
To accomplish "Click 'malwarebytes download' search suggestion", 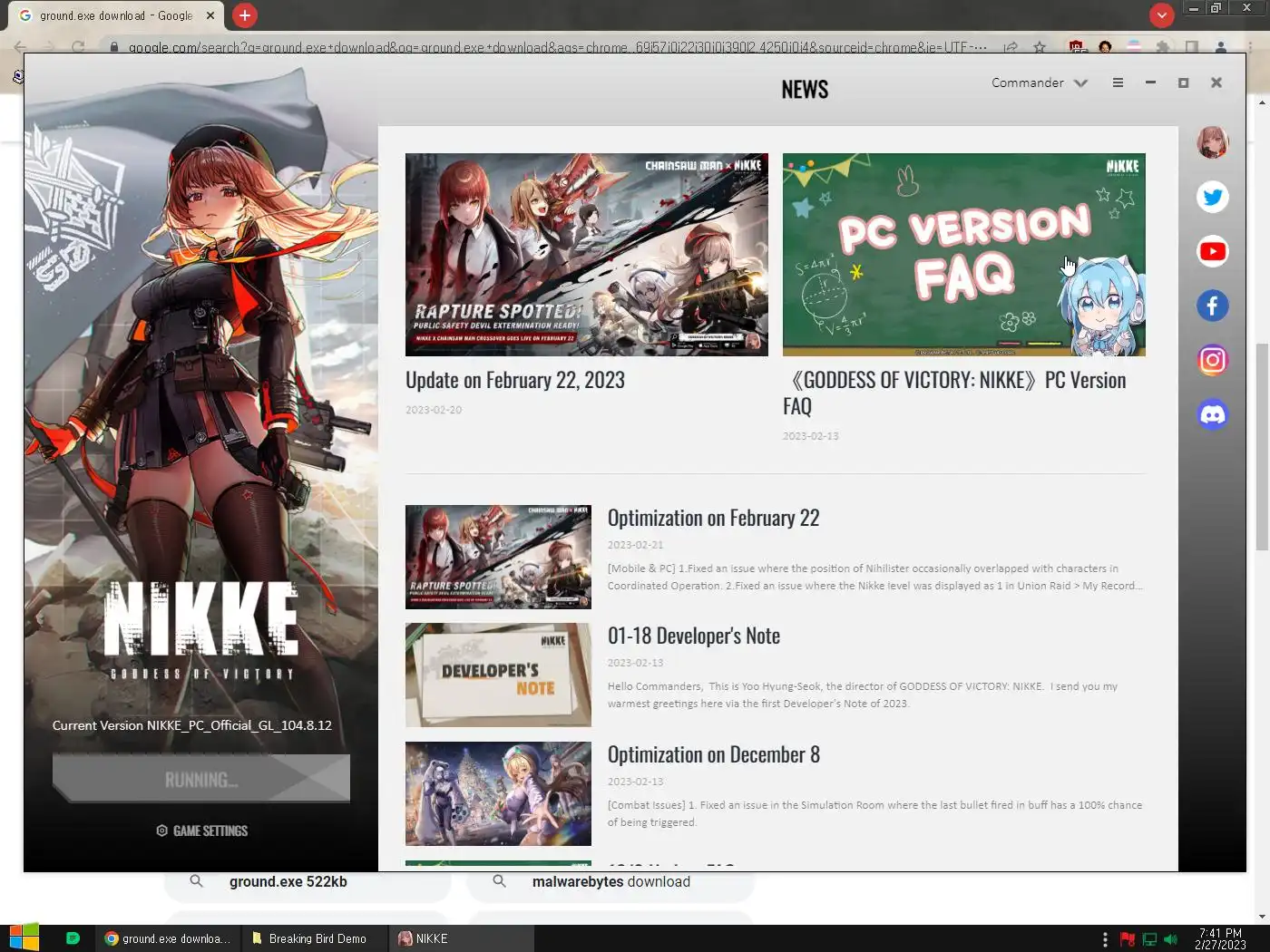I will pos(611,881).
